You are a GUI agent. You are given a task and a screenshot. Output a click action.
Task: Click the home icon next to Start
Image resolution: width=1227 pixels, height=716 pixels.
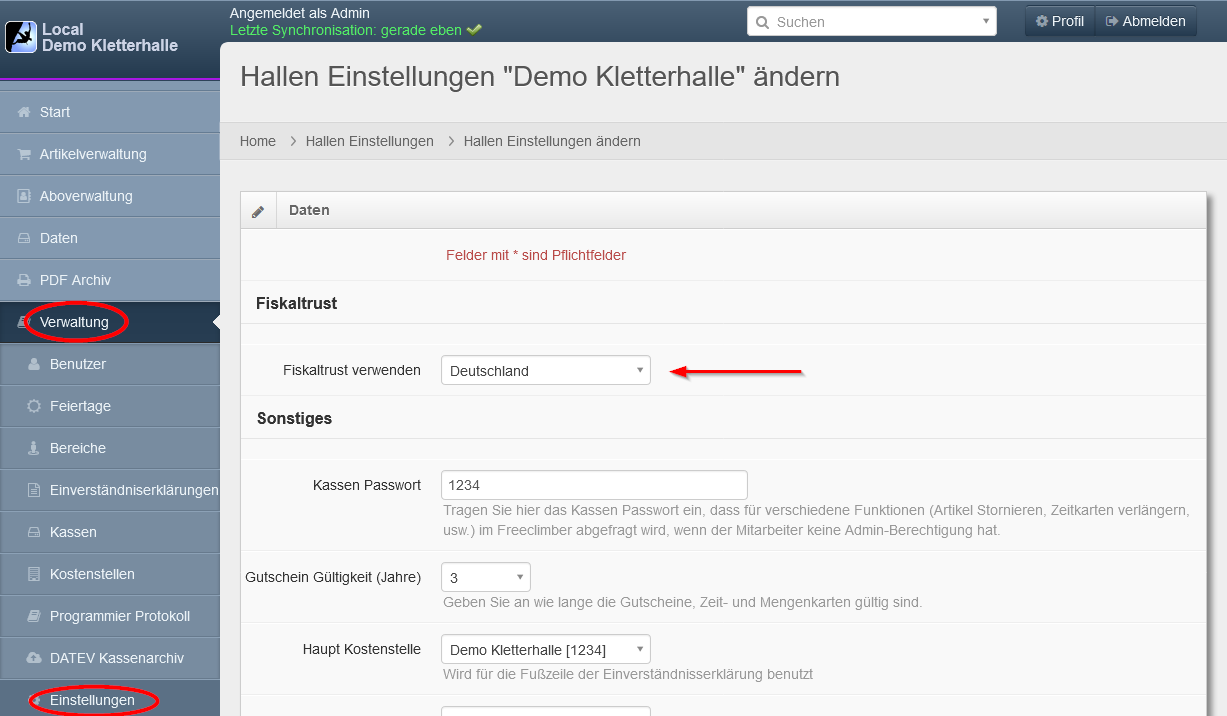point(24,112)
